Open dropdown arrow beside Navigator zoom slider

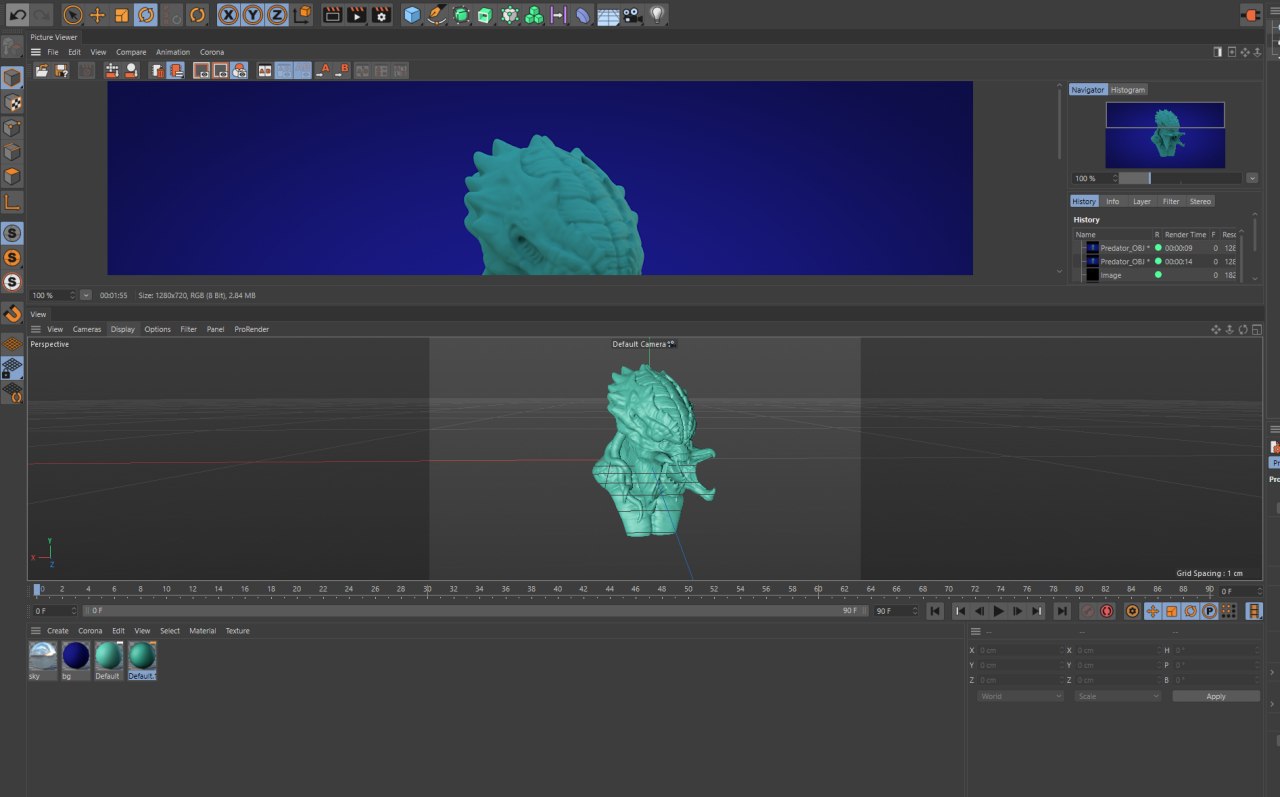point(1252,178)
